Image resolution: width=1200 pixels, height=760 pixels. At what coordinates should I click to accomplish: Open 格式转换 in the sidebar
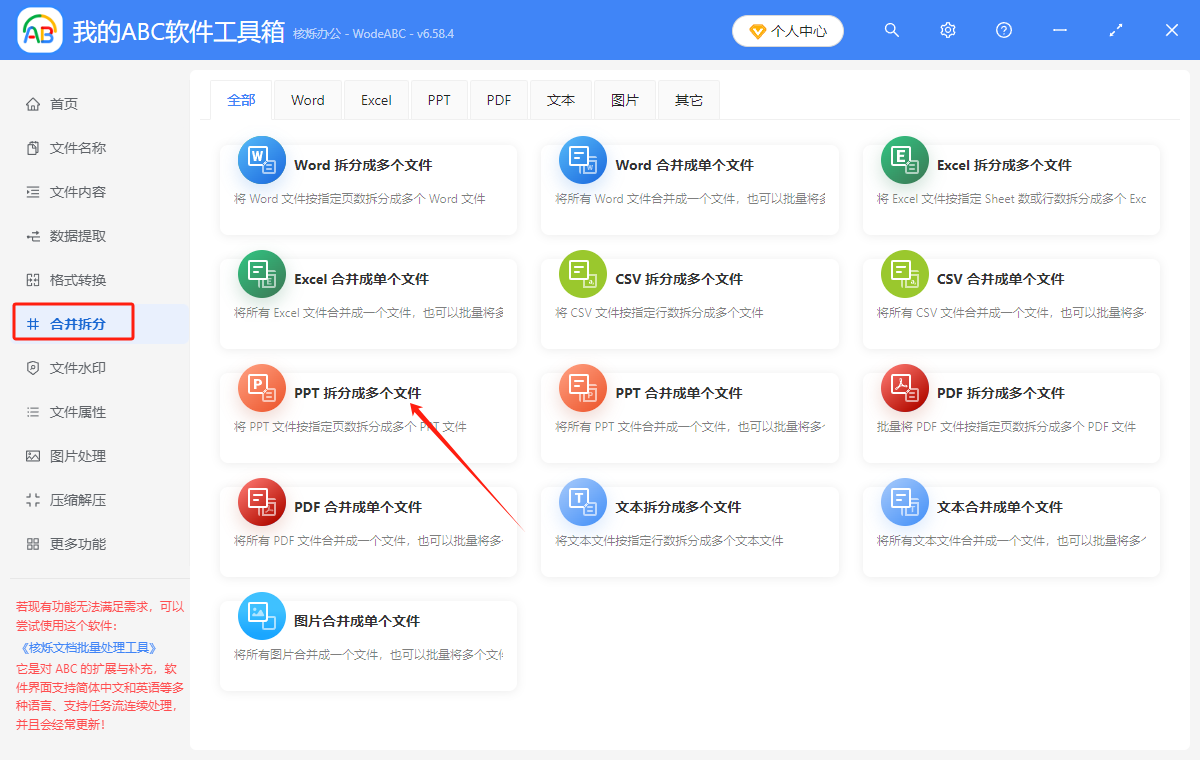[x=78, y=280]
